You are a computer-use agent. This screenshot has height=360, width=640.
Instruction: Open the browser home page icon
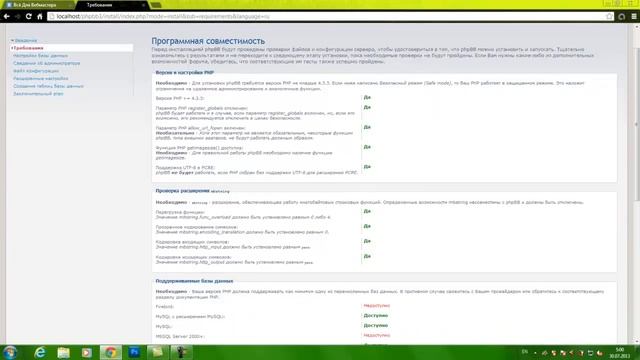(40, 16)
